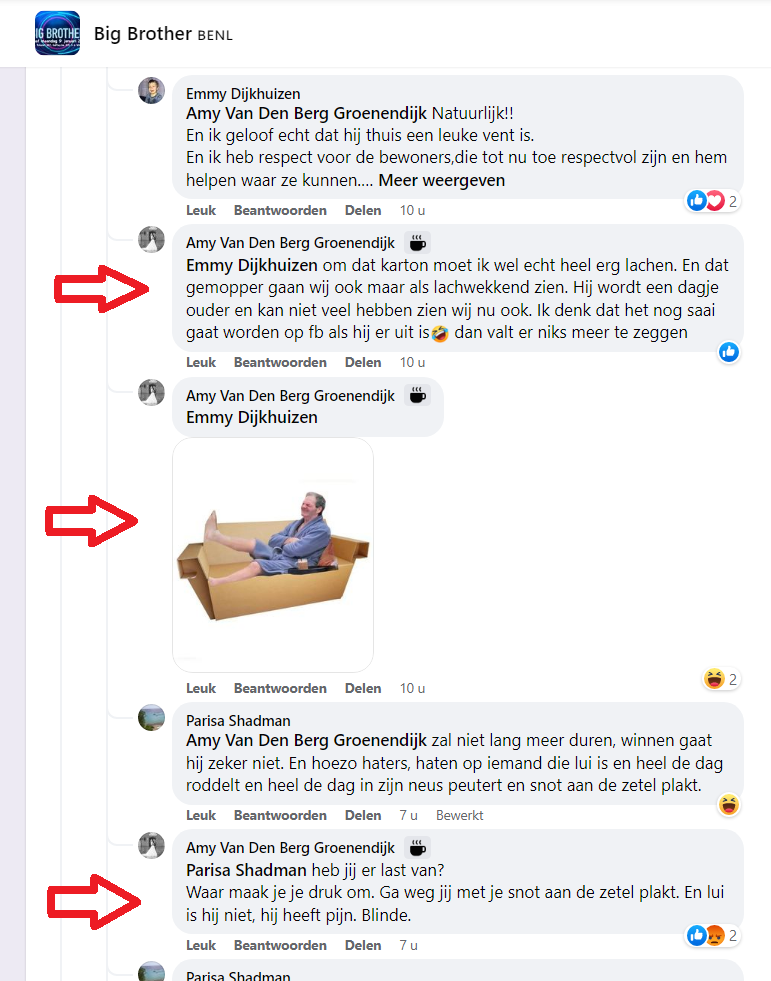The height and width of the screenshot is (981, 771).
Task: Open the Bewerkt edit history link
Action: point(459,815)
